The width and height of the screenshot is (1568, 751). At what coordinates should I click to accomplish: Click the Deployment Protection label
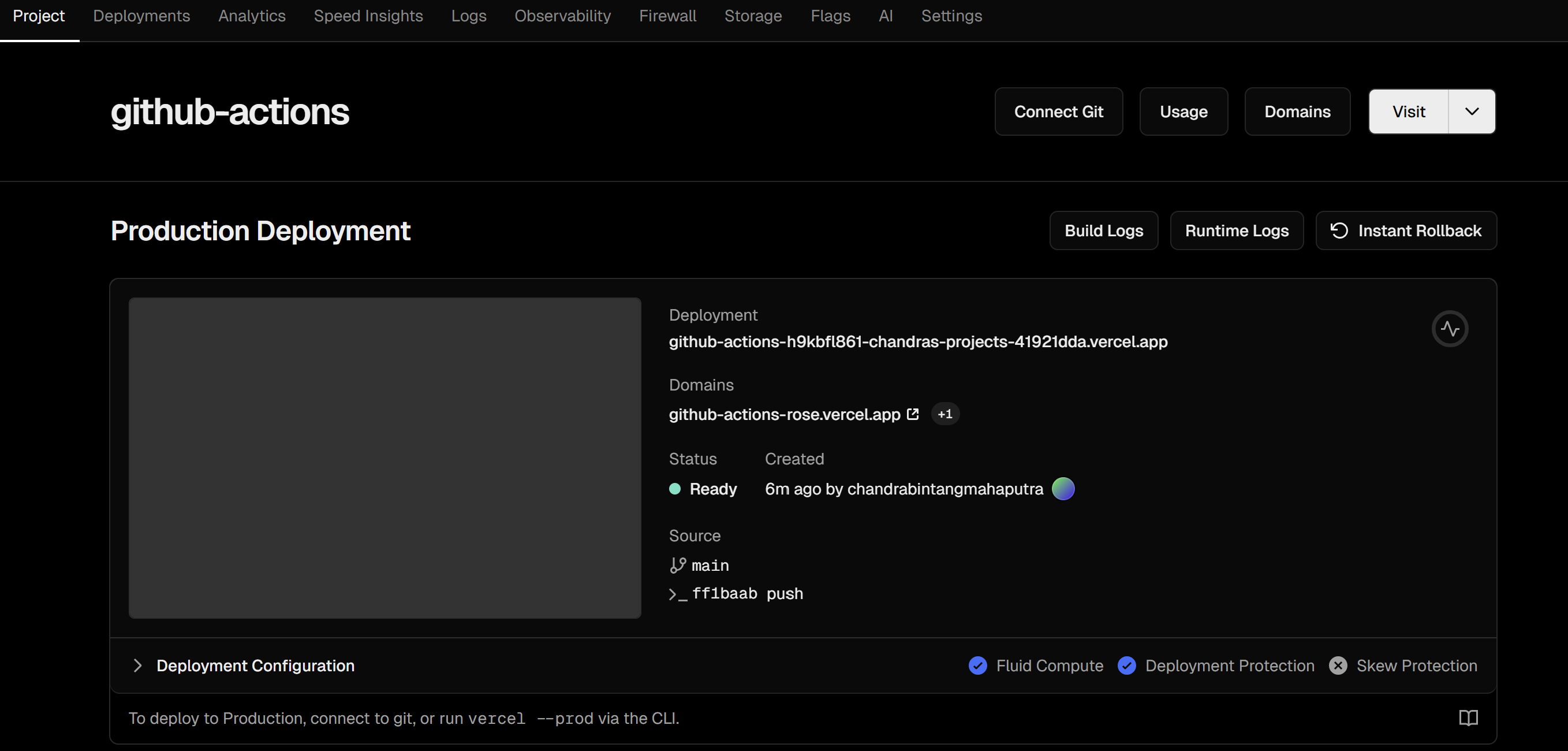pos(1230,666)
